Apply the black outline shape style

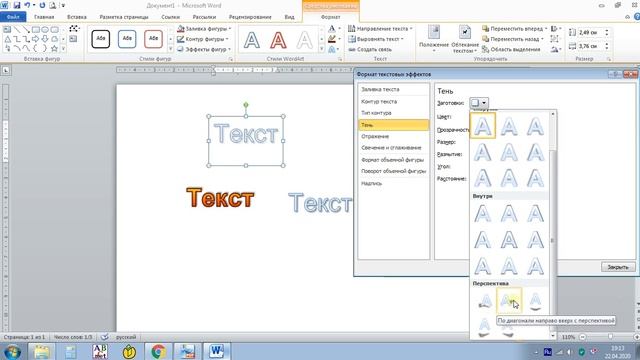pos(100,39)
